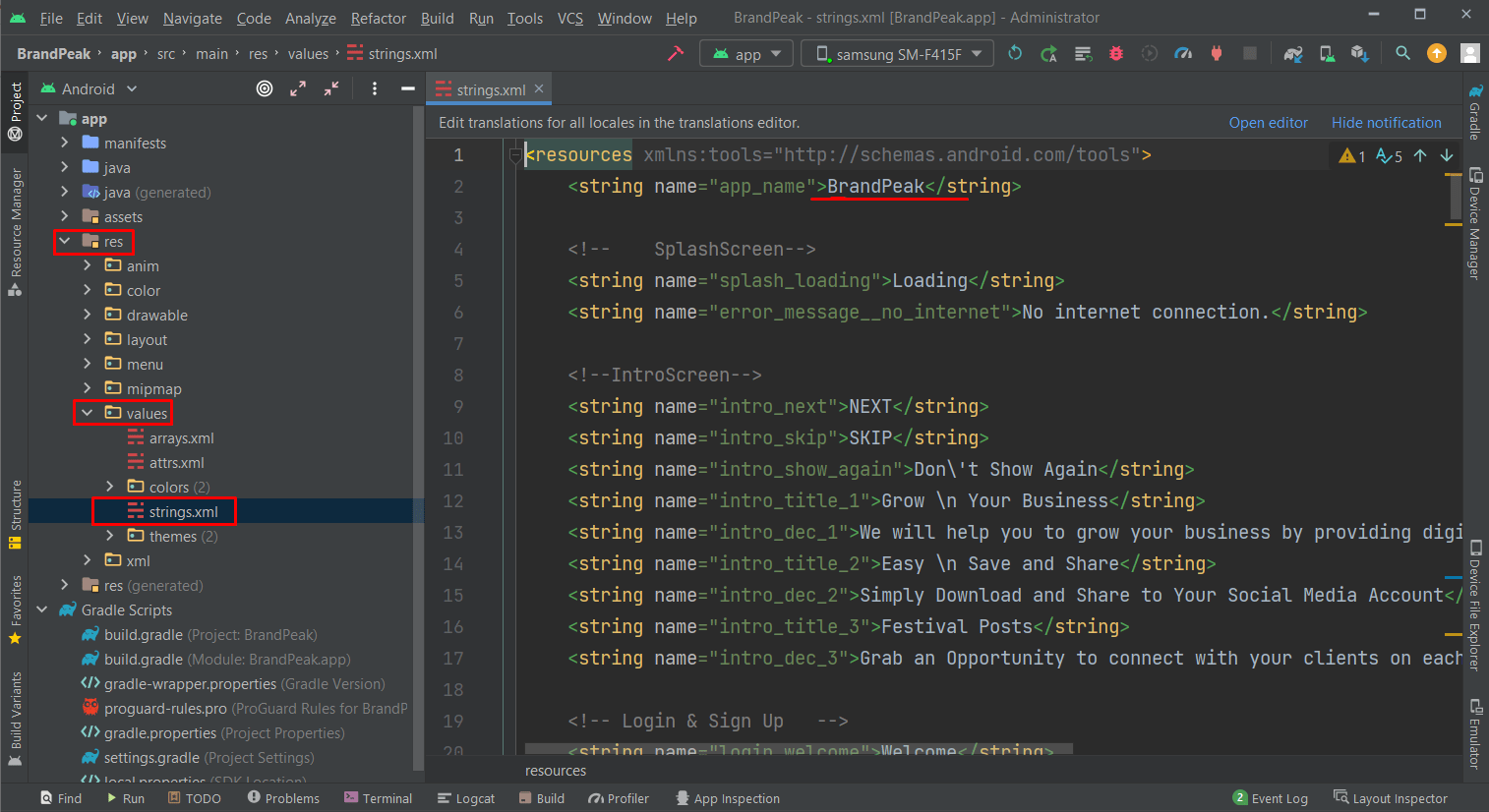Open the Problems tool window button
The height and width of the screenshot is (812, 1489).
pos(283,798)
